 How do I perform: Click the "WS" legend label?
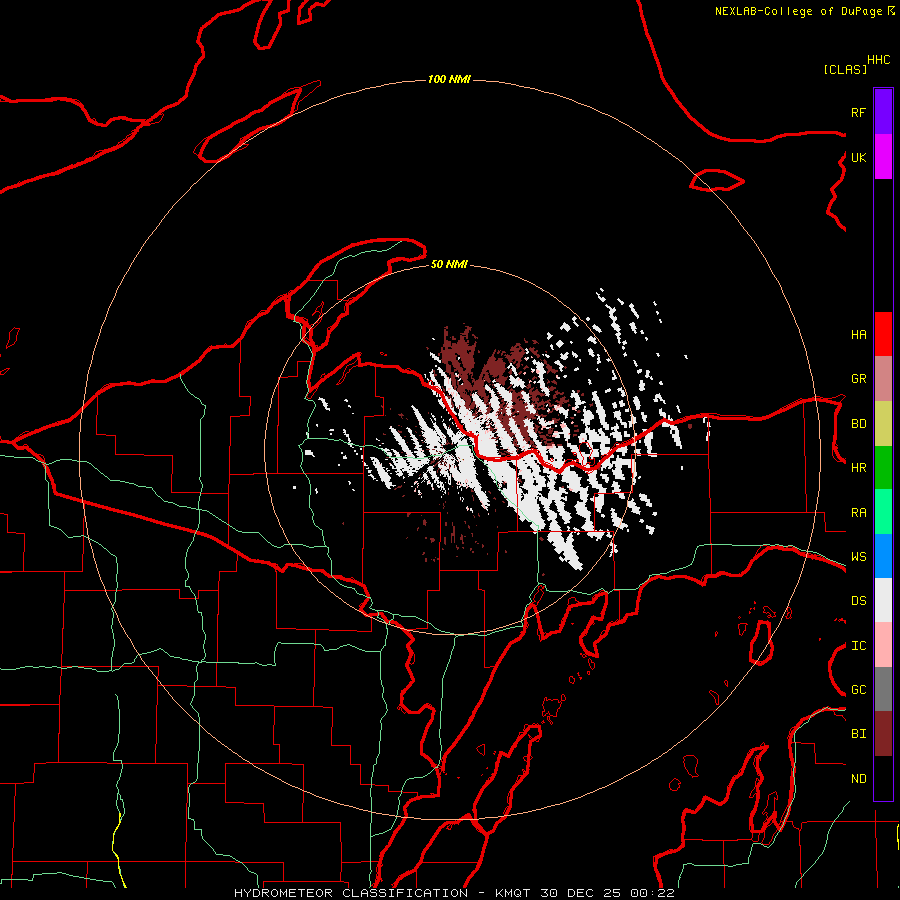858,556
